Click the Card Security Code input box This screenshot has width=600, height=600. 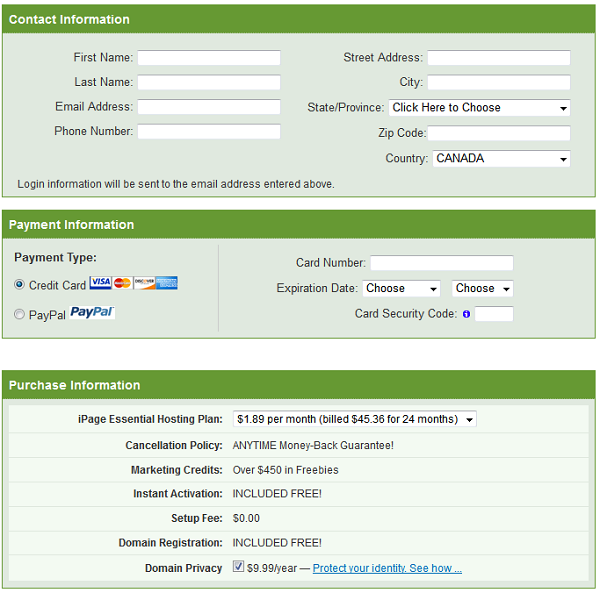click(x=494, y=314)
